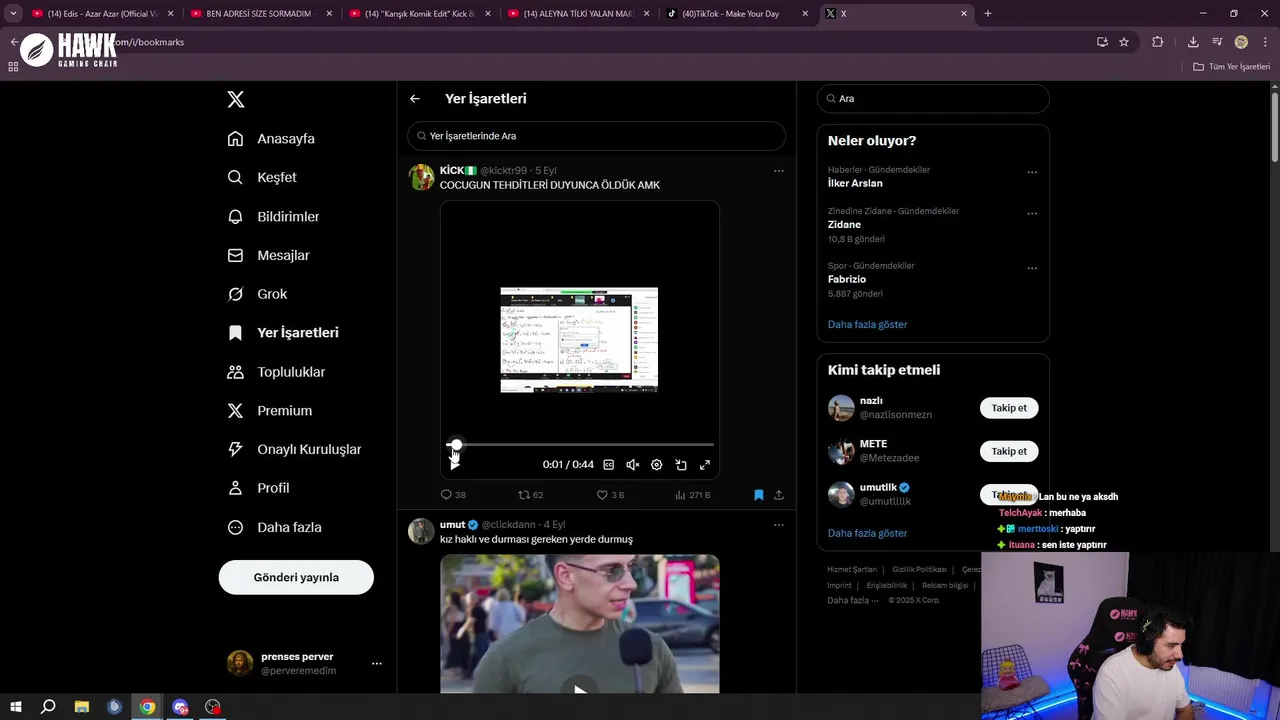The image size is (1280, 720).
Task: Open Zidane trending topic
Action: (x=844, y=225)
